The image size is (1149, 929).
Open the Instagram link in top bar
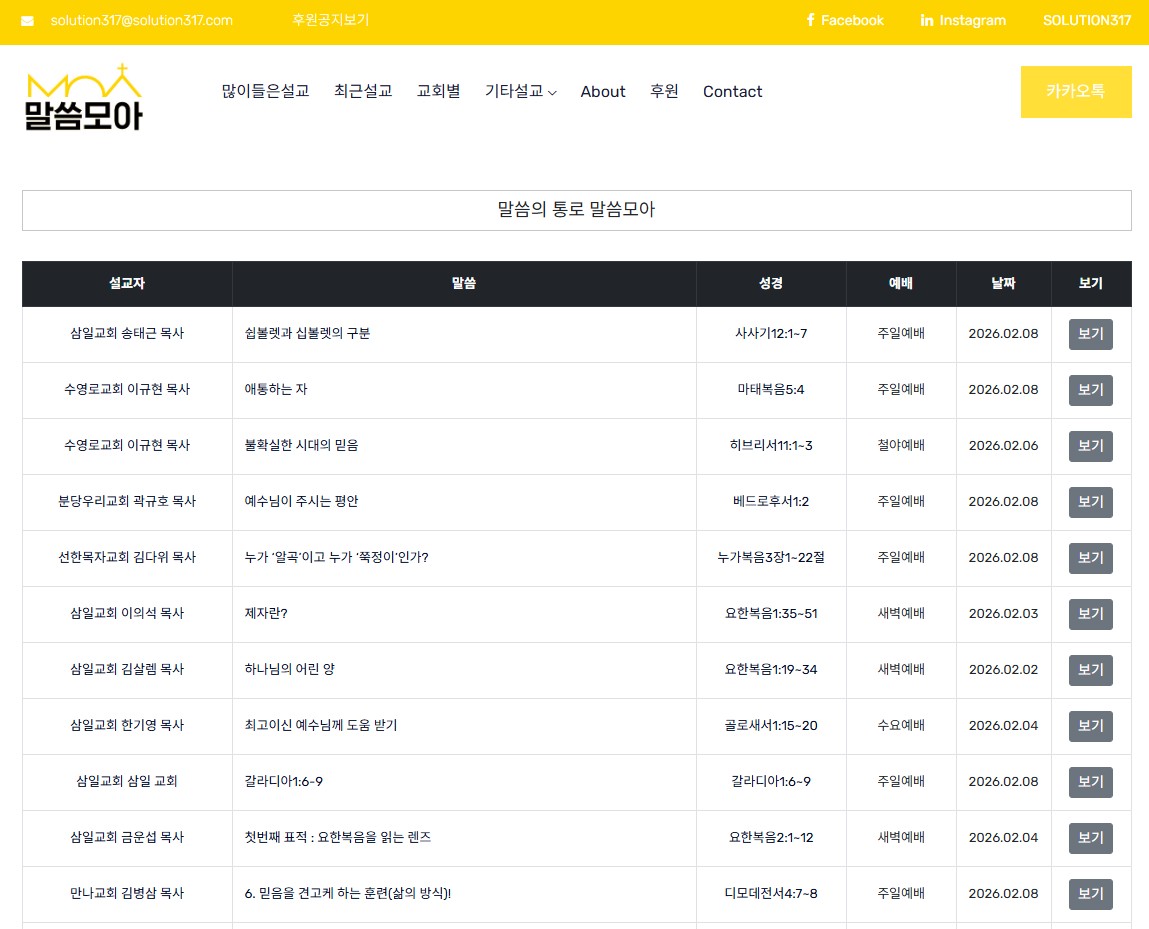point(963,21)
